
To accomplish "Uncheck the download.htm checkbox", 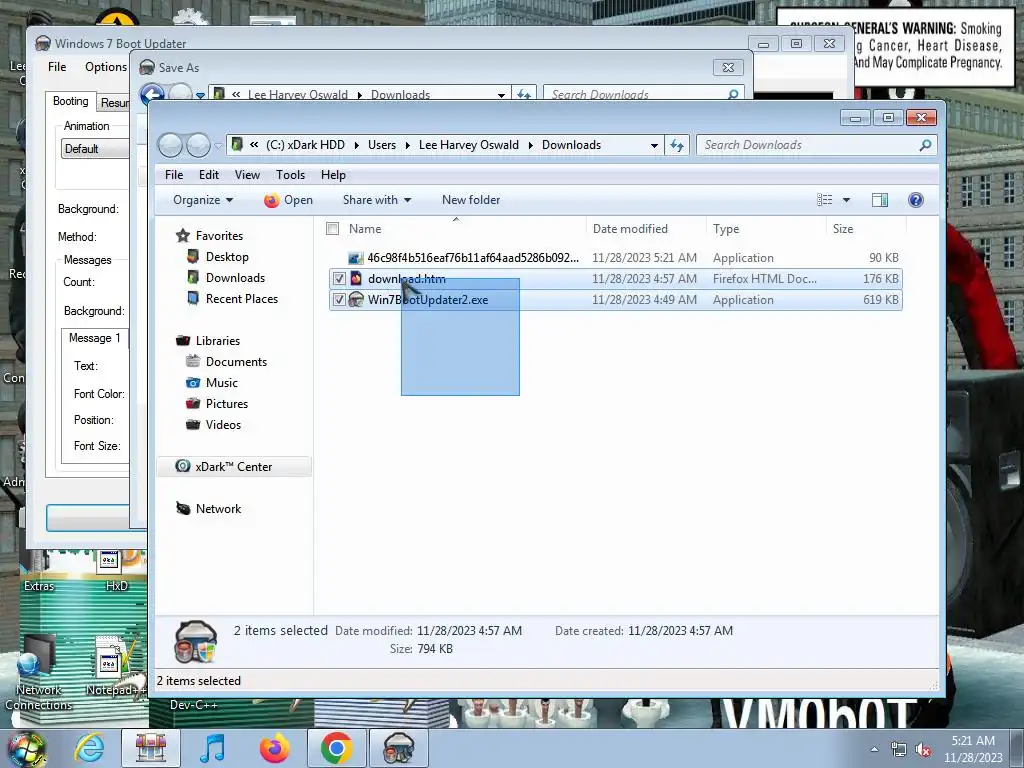I will 339,279.
